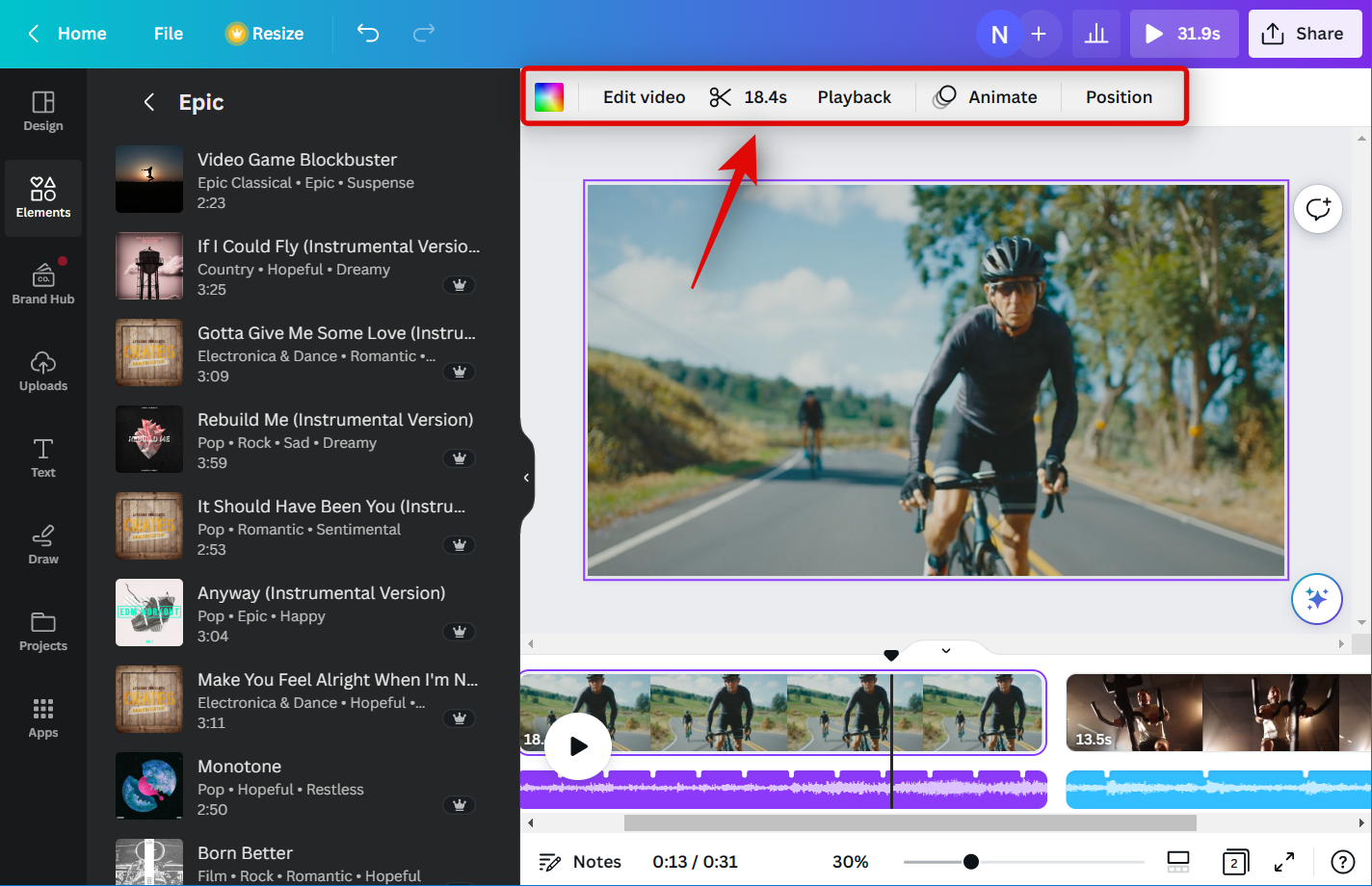This screenshot has width=1372, height=886.
Task: Open the Uploads sidebar panel
Action: (43, 371)
